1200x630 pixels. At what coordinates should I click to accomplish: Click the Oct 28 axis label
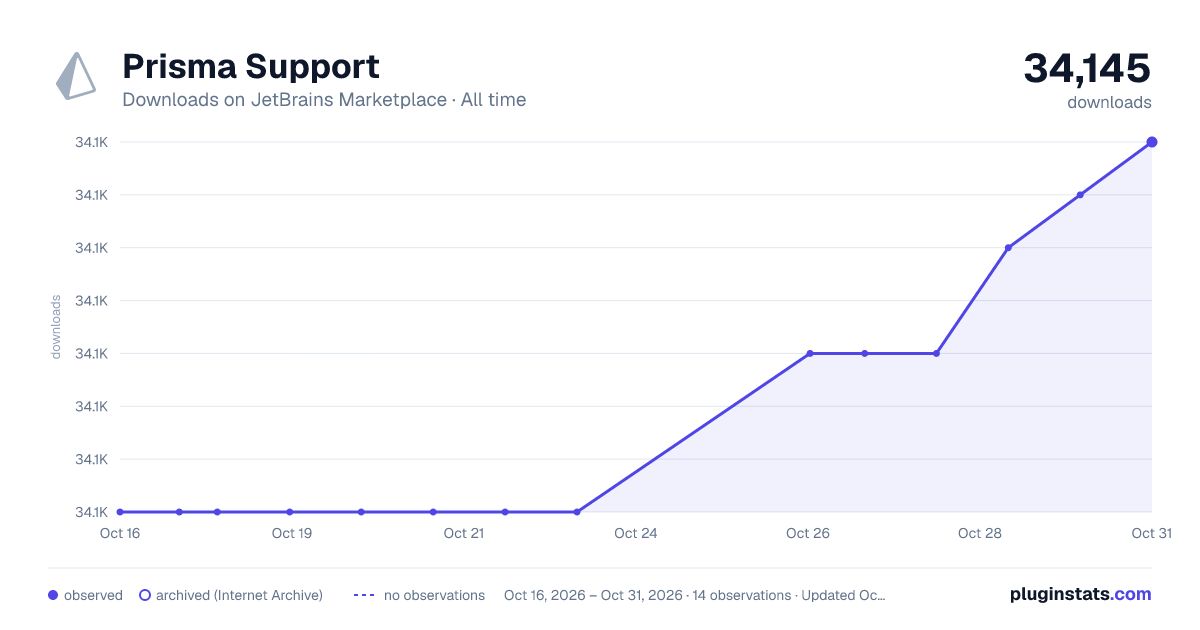pyautogui.click(x=980, y=533)
